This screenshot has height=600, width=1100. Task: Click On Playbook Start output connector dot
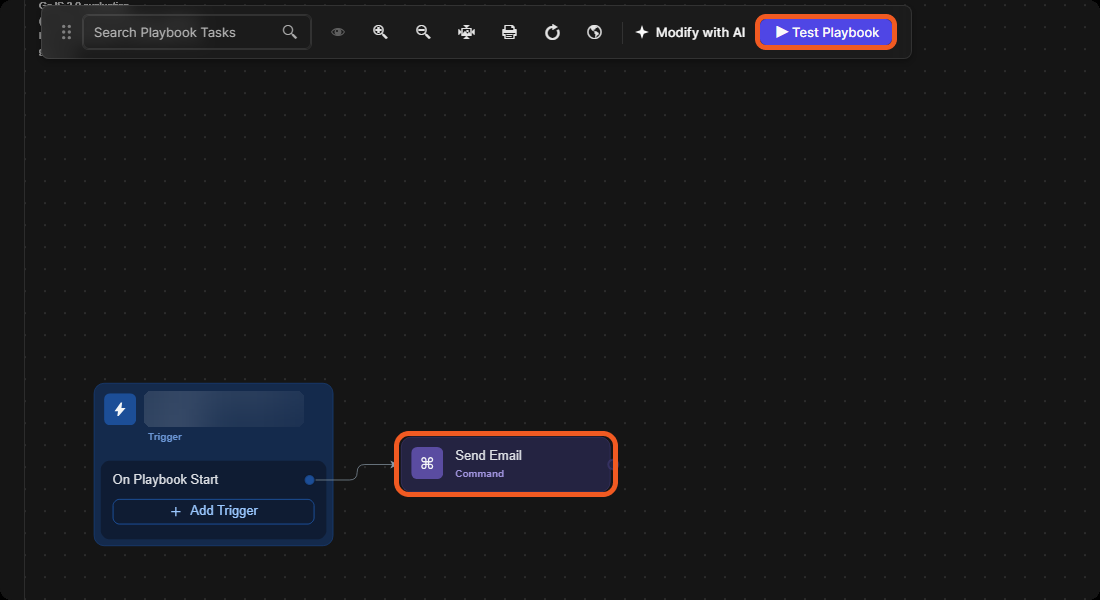pyautogui.click(x=309, y=480)
